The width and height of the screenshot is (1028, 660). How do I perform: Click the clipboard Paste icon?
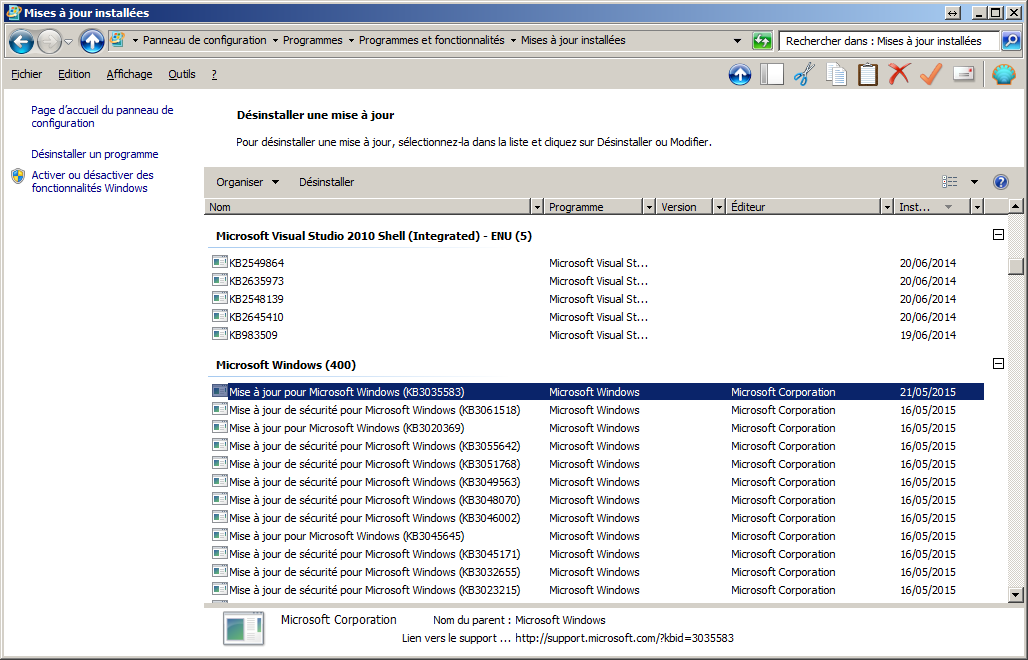867,74
